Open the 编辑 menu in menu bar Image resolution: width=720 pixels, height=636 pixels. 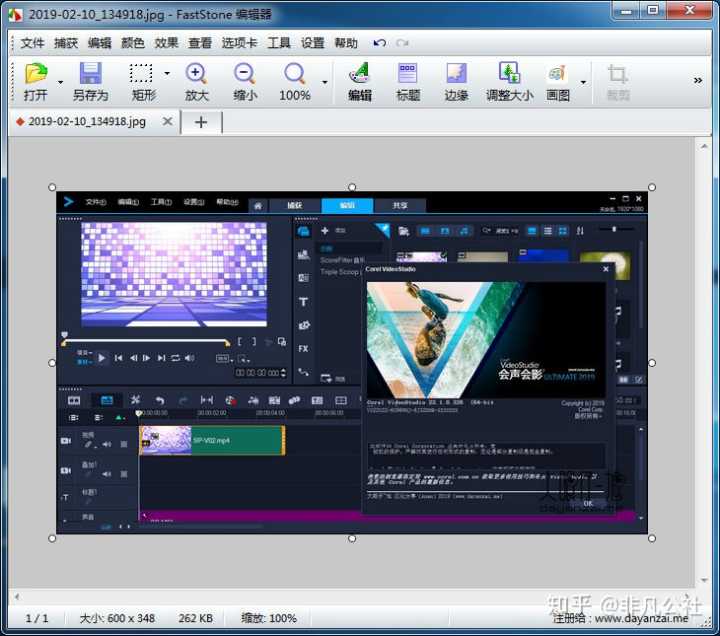(x=100, y=43)
